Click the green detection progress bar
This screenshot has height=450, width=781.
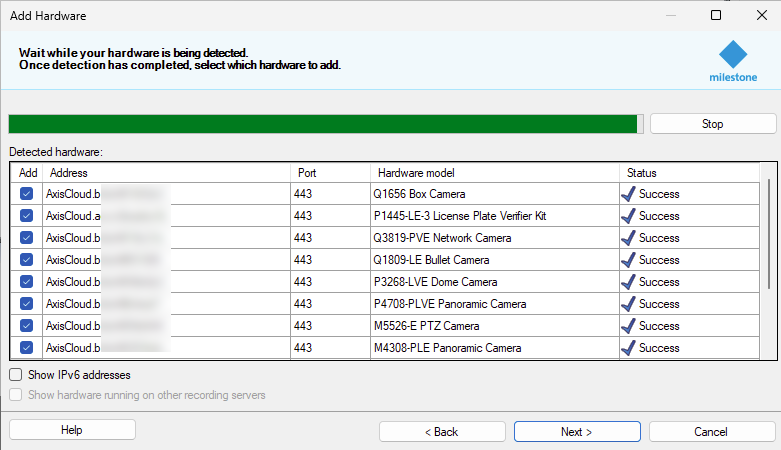point(326,124)
